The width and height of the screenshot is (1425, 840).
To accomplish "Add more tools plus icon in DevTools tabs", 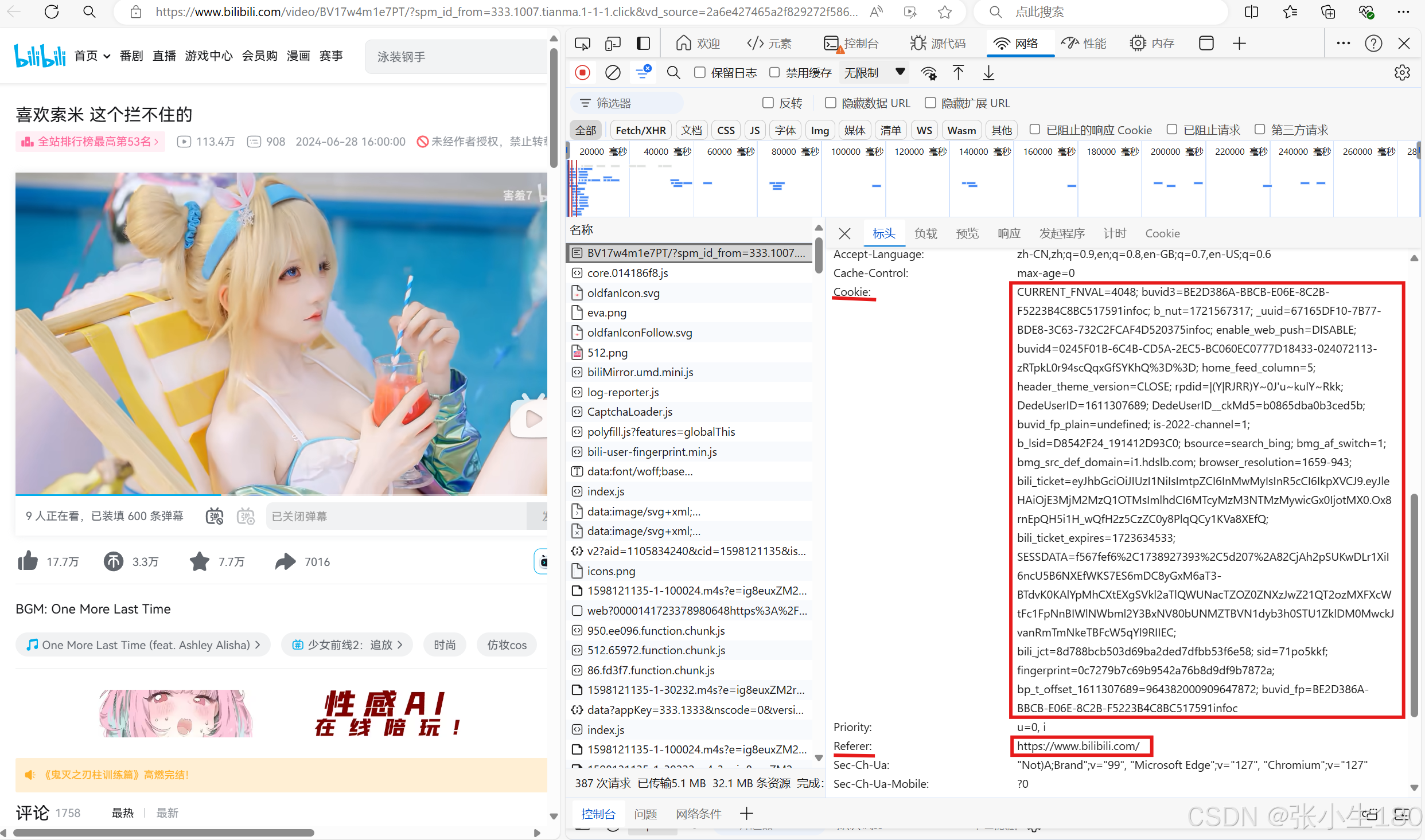I will (x=1239, y=44).
